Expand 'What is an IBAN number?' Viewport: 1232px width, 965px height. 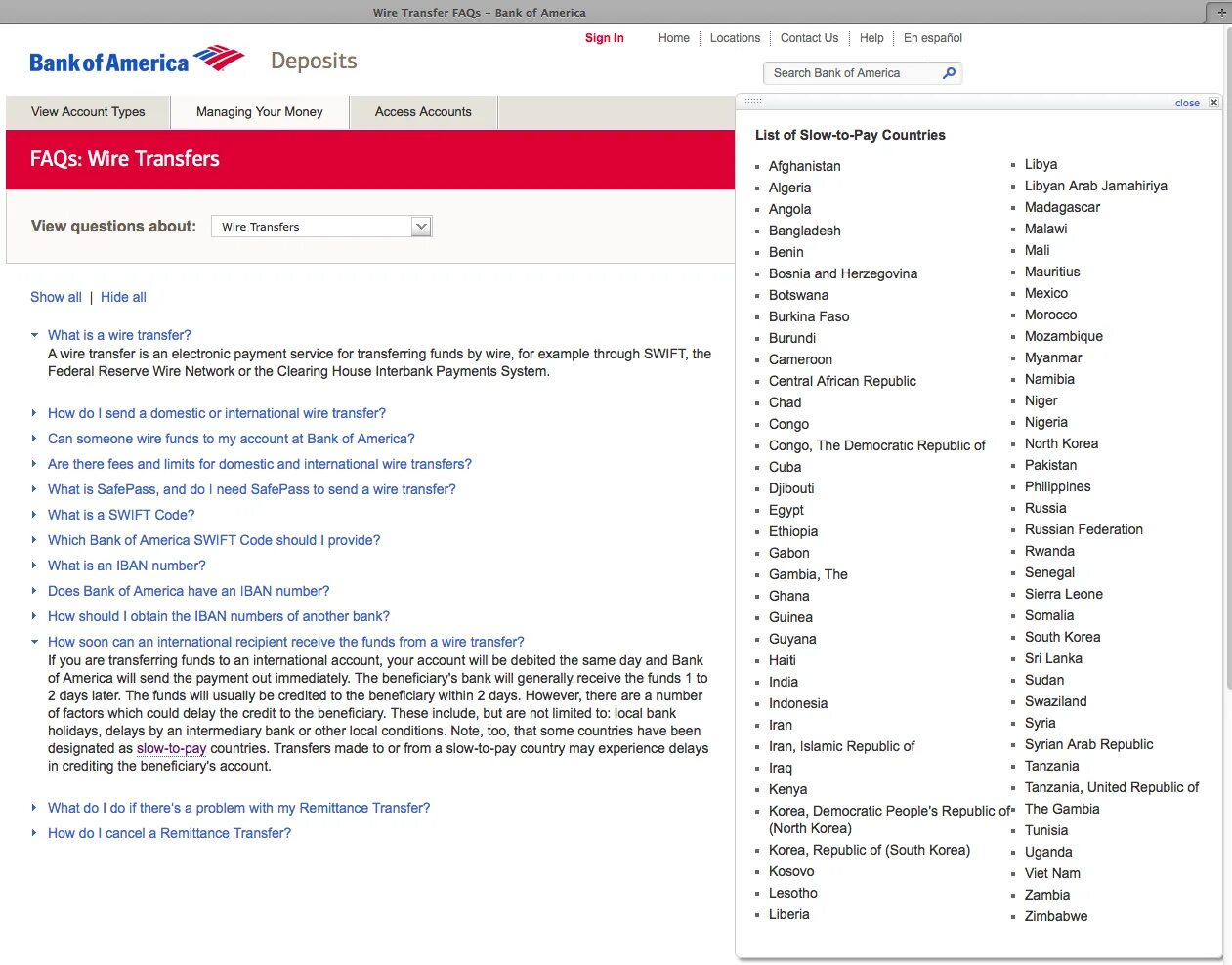127,566
